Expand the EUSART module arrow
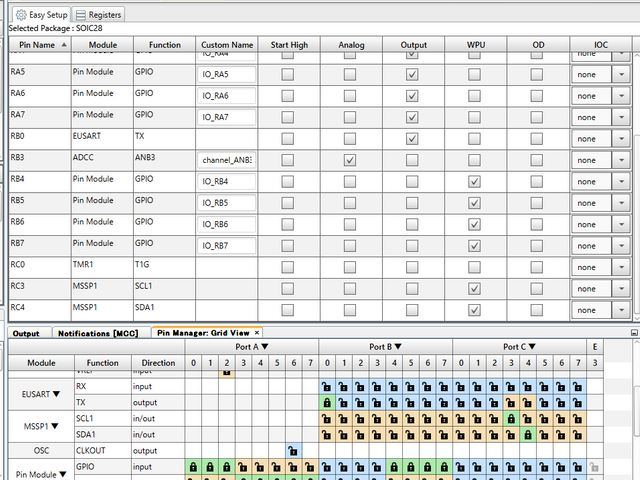 [x=57, y=394]
